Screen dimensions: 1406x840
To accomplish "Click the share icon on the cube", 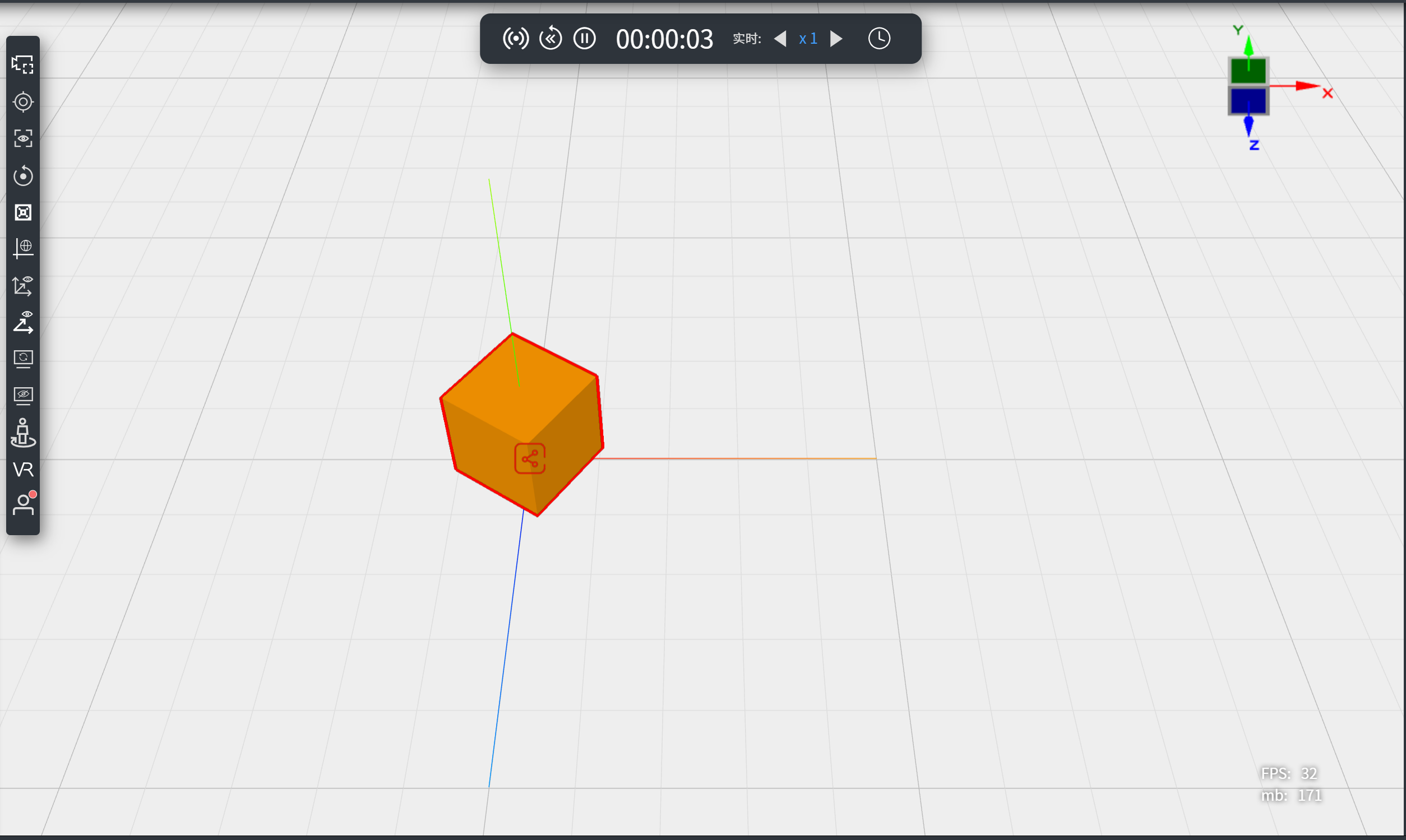I will pos(529,458).
